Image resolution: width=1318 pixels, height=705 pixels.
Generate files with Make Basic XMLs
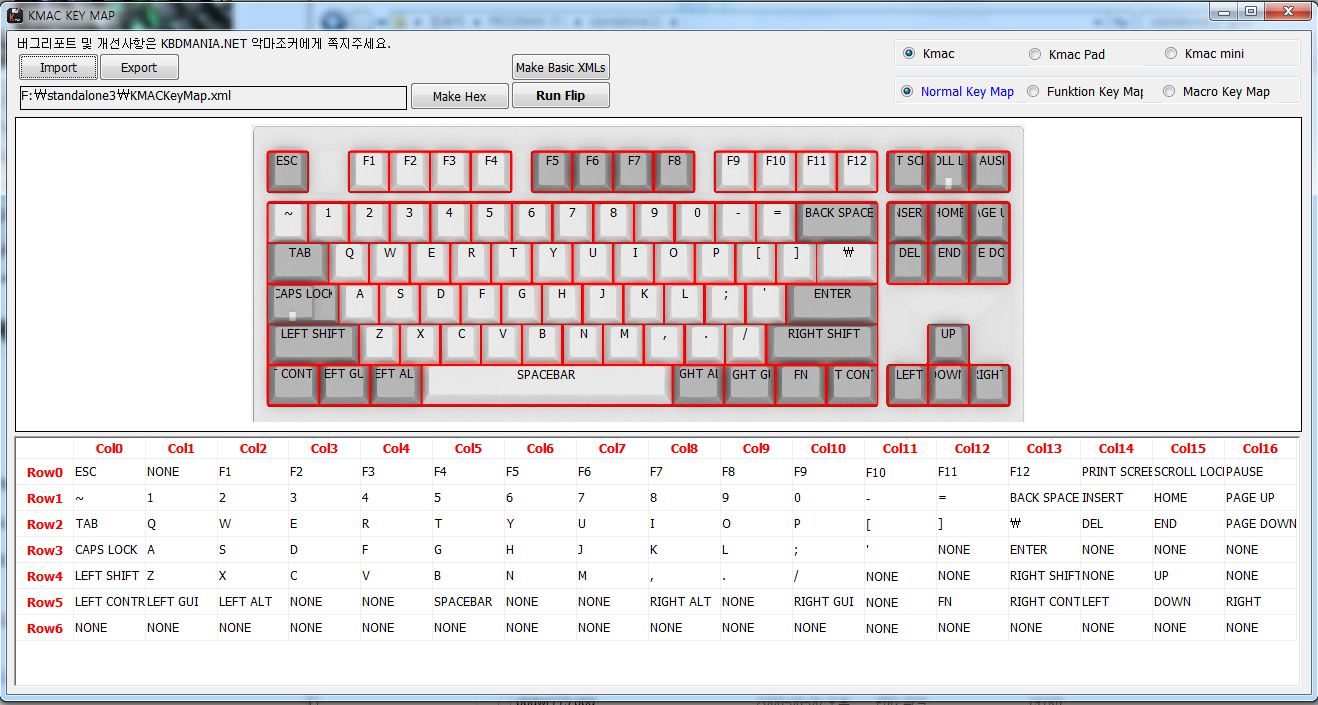tap(560, 67)
